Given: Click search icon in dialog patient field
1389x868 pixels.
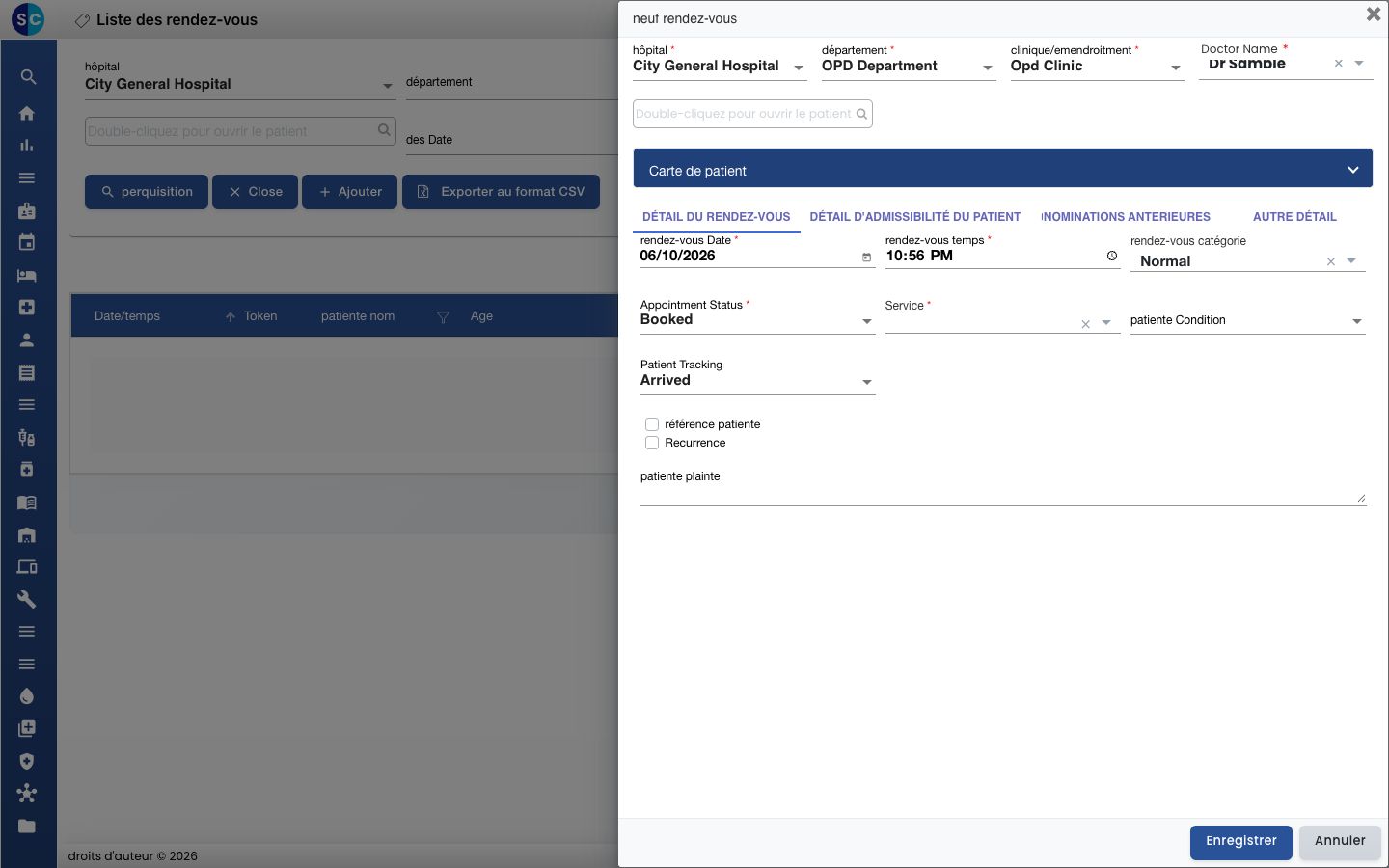Looking at the screenshot, I should [861, 114].
